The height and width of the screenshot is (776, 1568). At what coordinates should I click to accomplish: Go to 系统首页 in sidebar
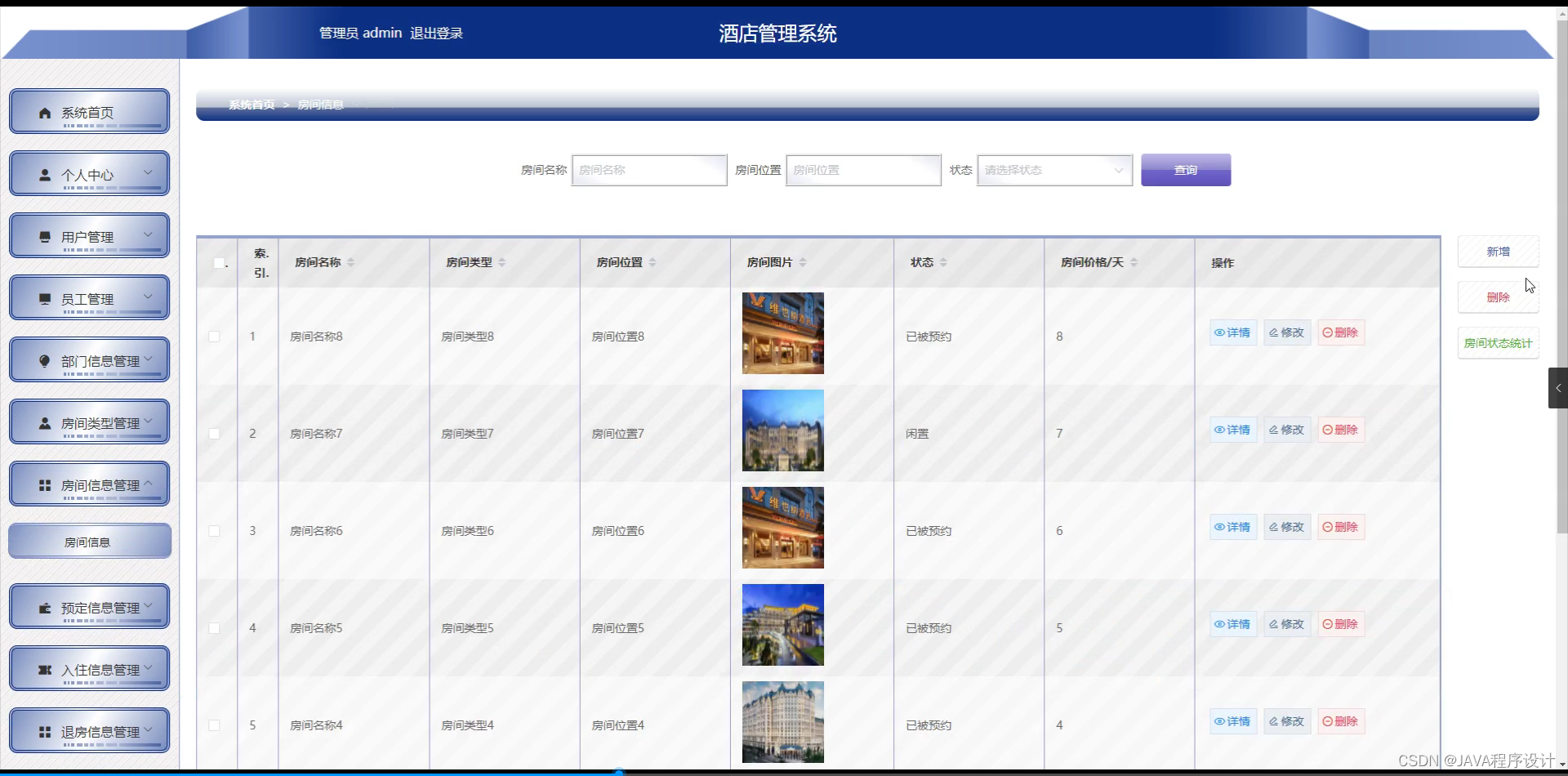[90, 112]
